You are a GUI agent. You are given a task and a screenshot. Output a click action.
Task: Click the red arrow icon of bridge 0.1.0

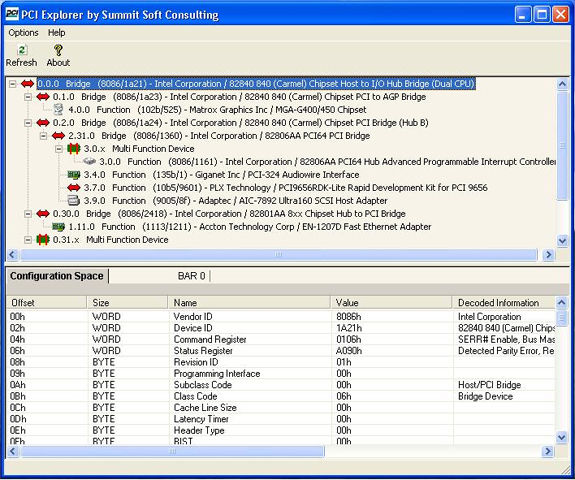[x=43, y=97]
